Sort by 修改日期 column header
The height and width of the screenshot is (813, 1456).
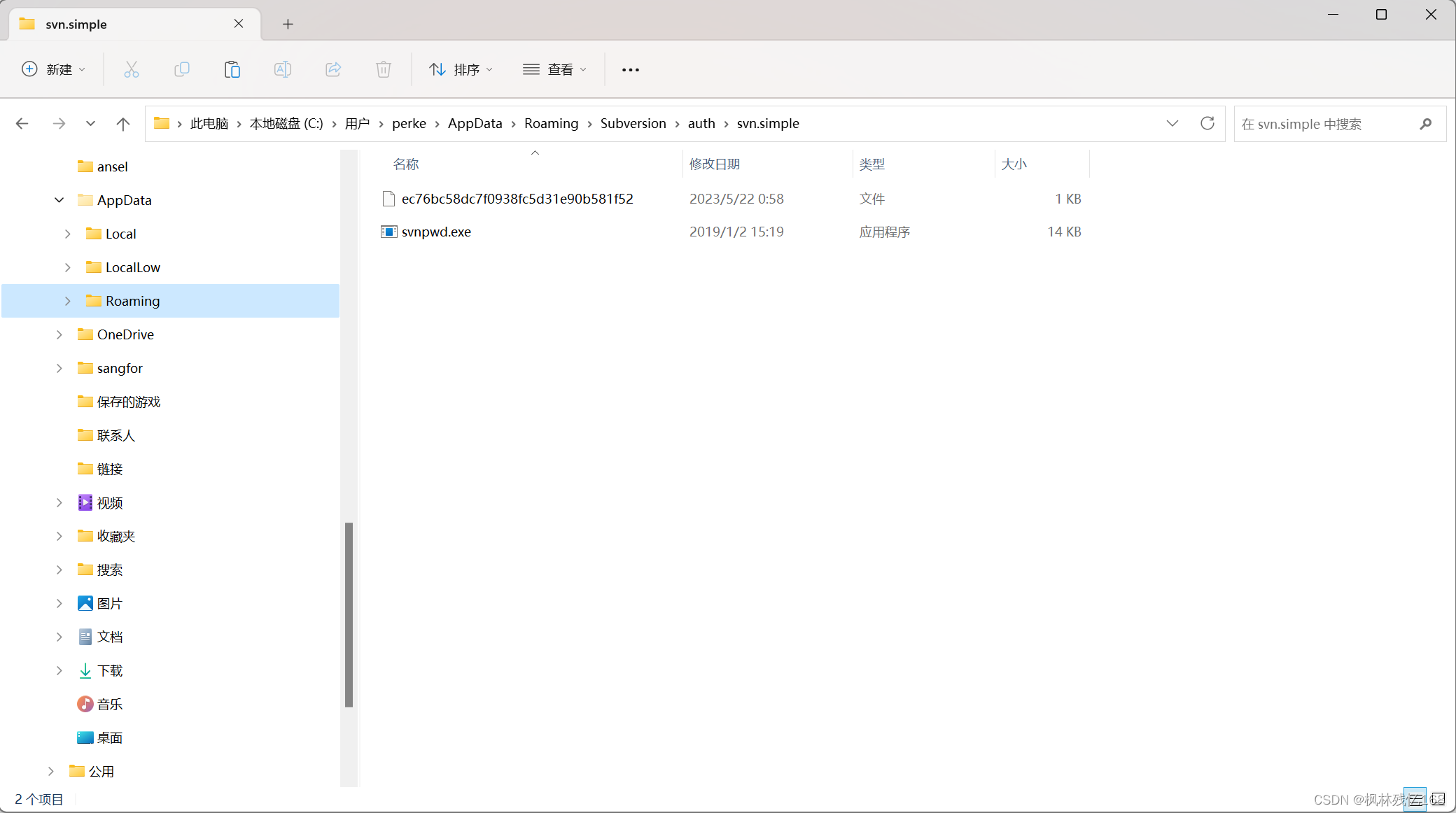click(715, 164)
